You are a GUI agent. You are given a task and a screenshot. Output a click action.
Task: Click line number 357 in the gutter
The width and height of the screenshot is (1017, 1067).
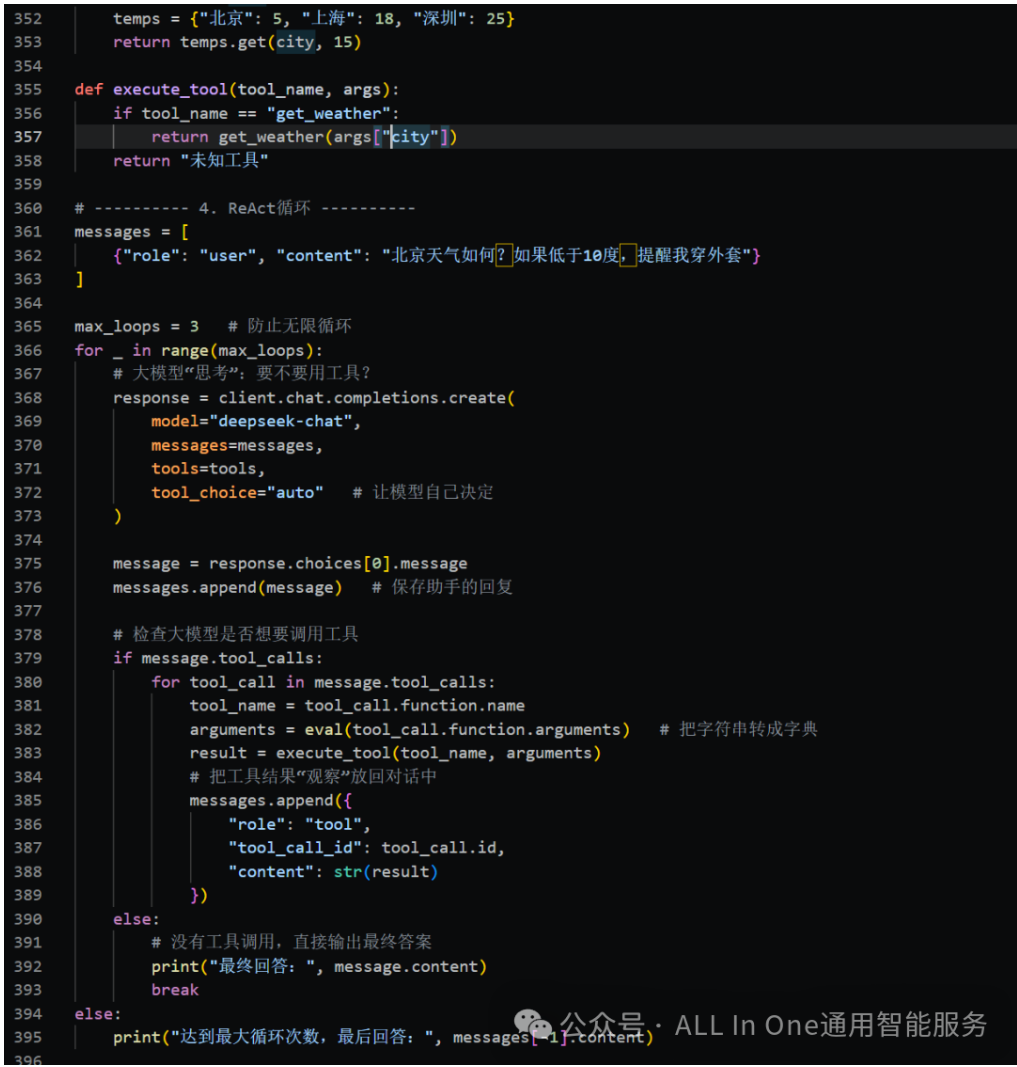28,137
